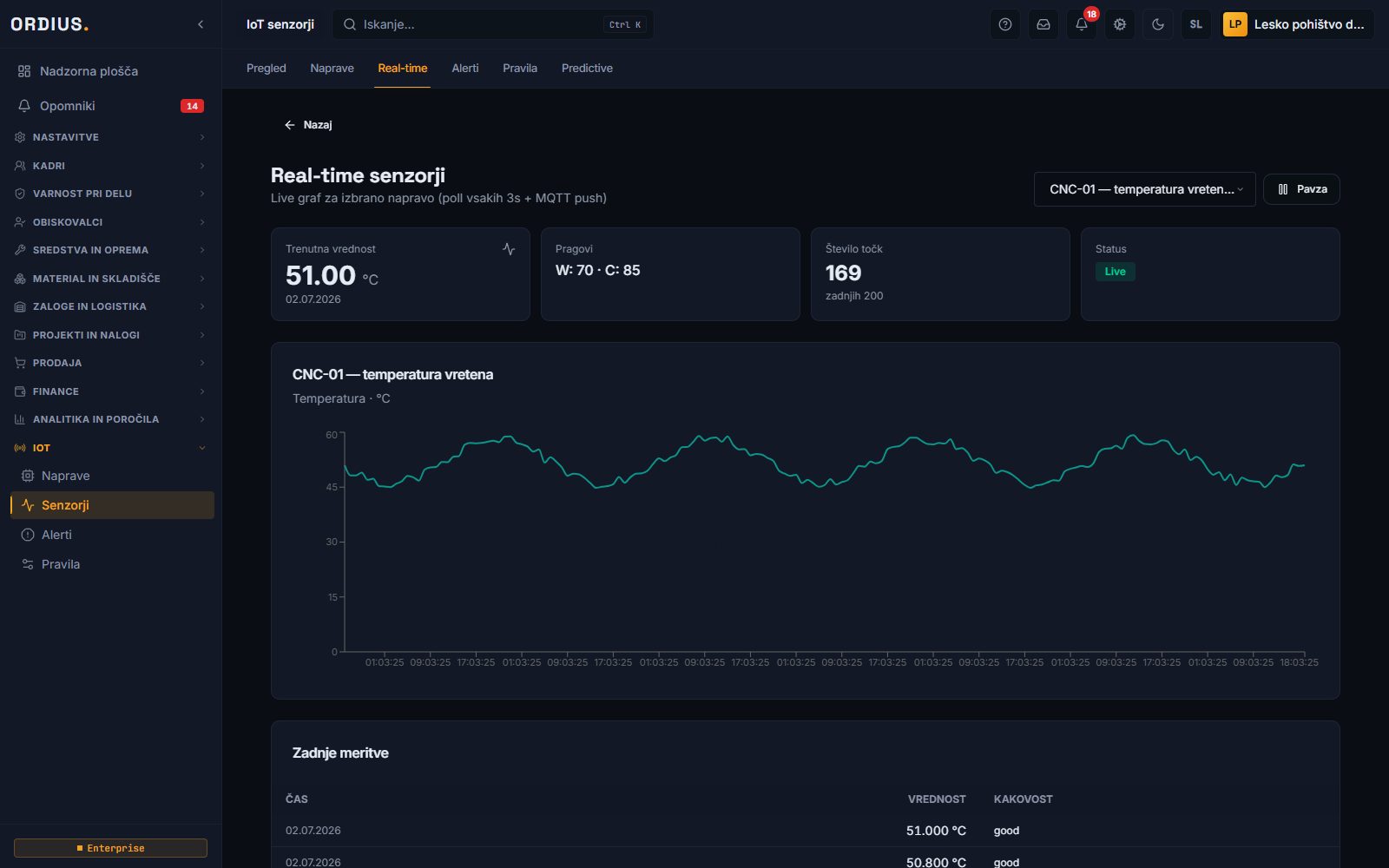Click the Sredstva in oprema wrench icon

(x=20, y=250)
